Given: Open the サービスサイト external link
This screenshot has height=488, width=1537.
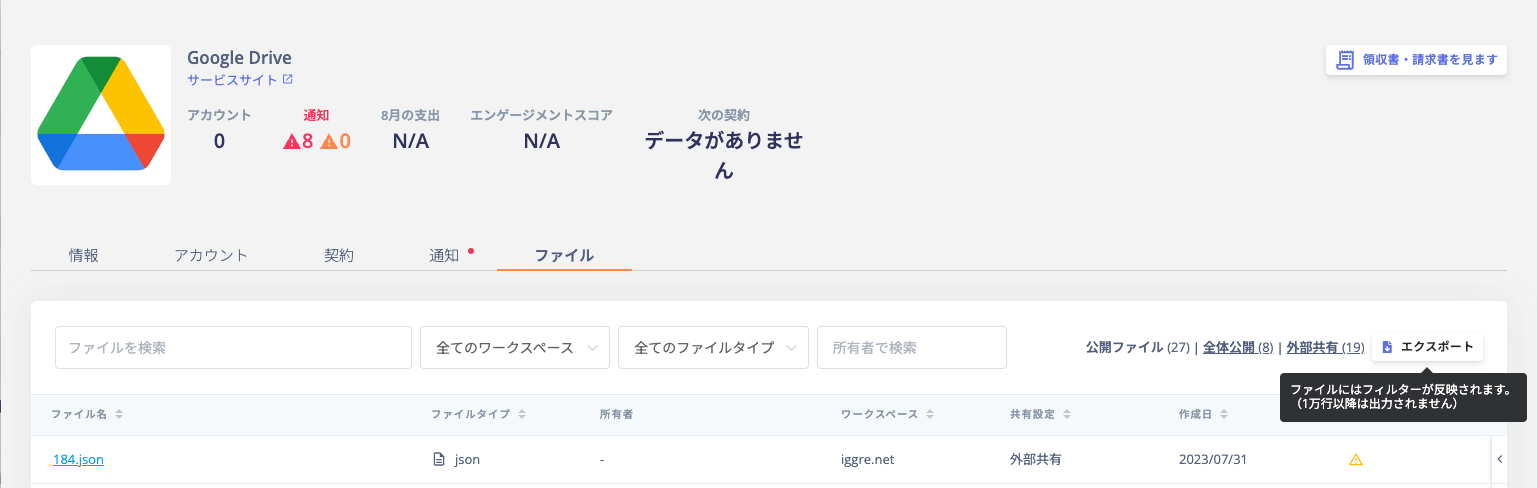Looking at the screenshot, I should click(x=240, y=79).
